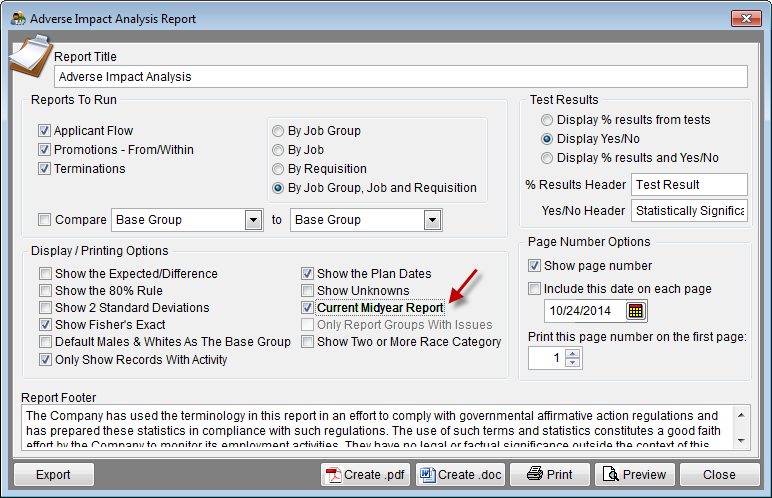Toggle Only Show Records With Activity
The width and height of the screenshot is (772, 498).
(45, 360)
